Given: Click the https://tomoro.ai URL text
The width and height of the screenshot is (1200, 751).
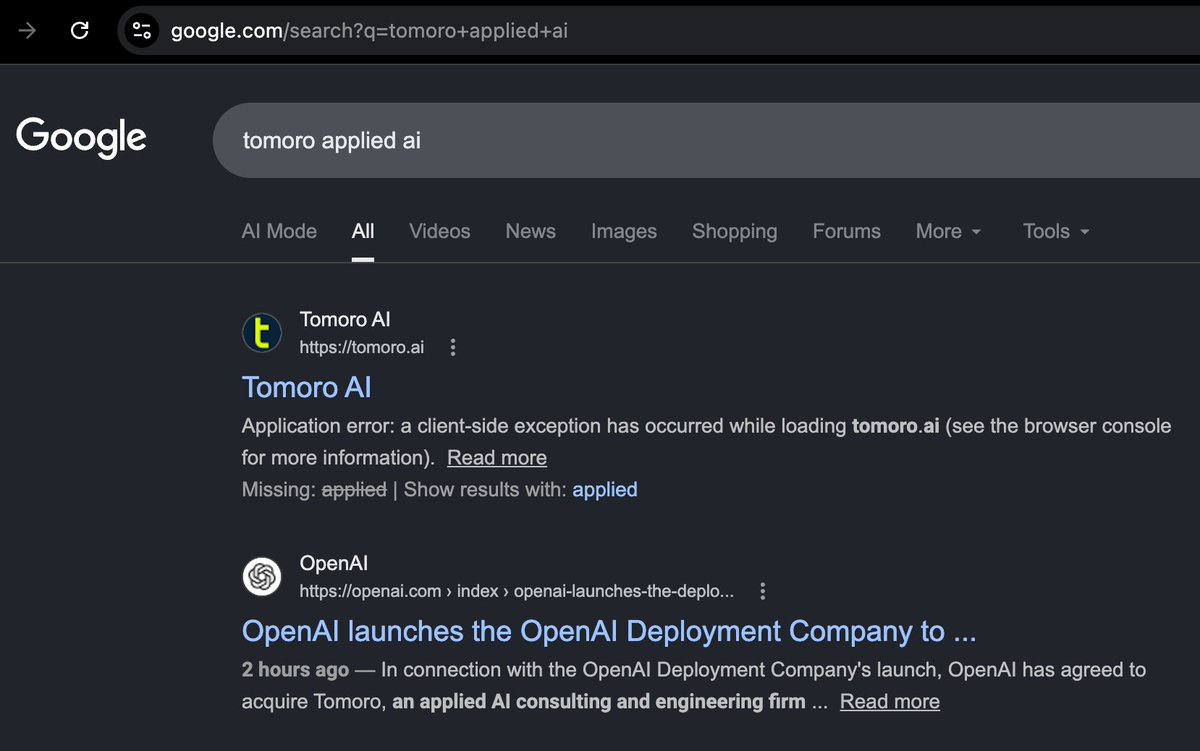Looking at the screenshot, I should [x=362, y=347].
